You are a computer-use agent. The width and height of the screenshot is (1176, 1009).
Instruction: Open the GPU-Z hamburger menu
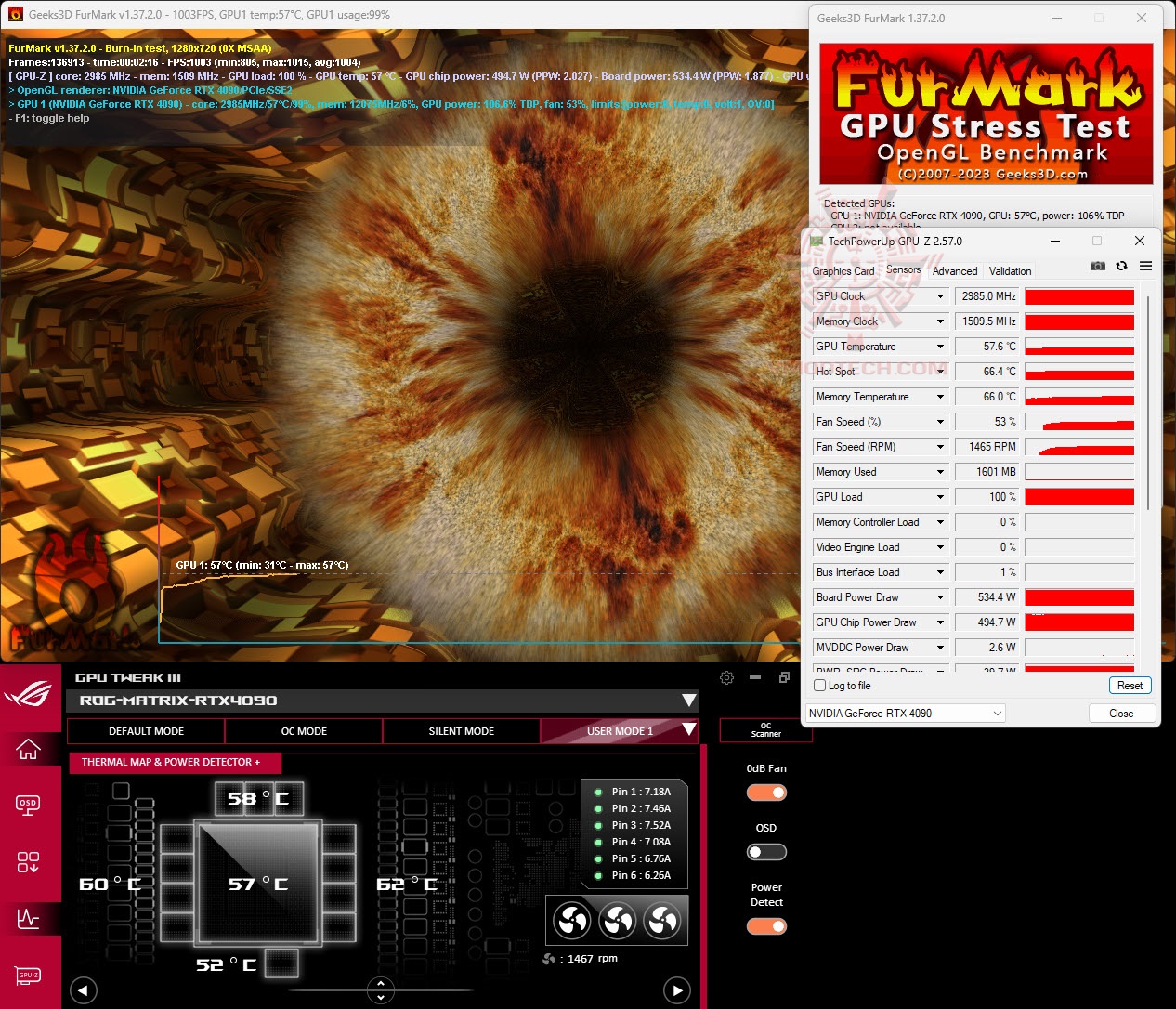click(1145, 266)
